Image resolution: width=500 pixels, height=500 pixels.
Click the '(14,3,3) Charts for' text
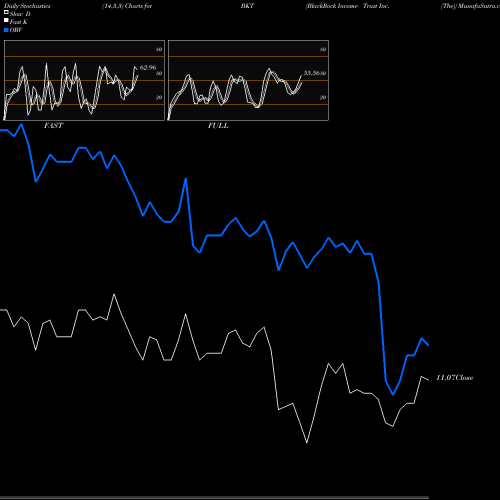point(127,6)
